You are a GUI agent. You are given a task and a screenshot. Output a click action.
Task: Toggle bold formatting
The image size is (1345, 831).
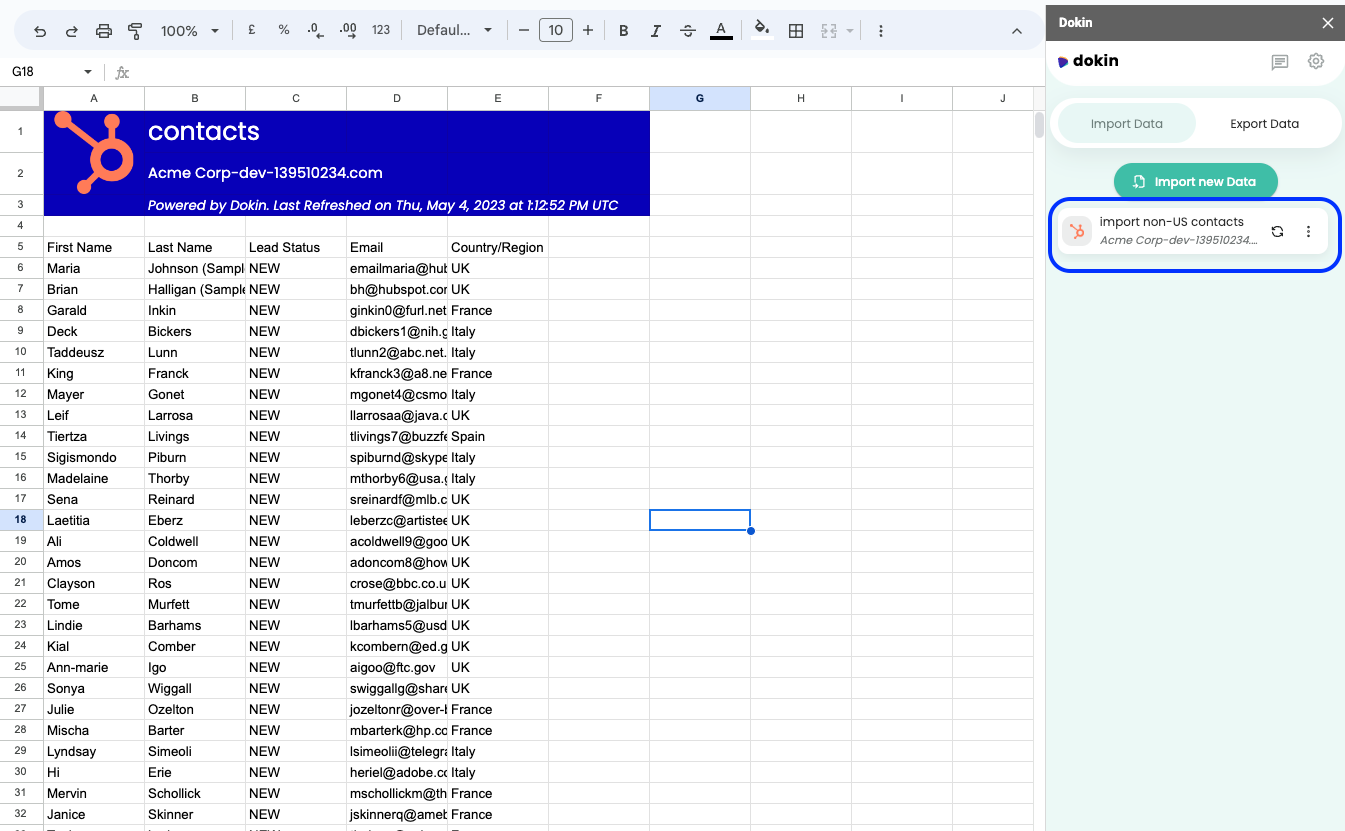(624, 31)
